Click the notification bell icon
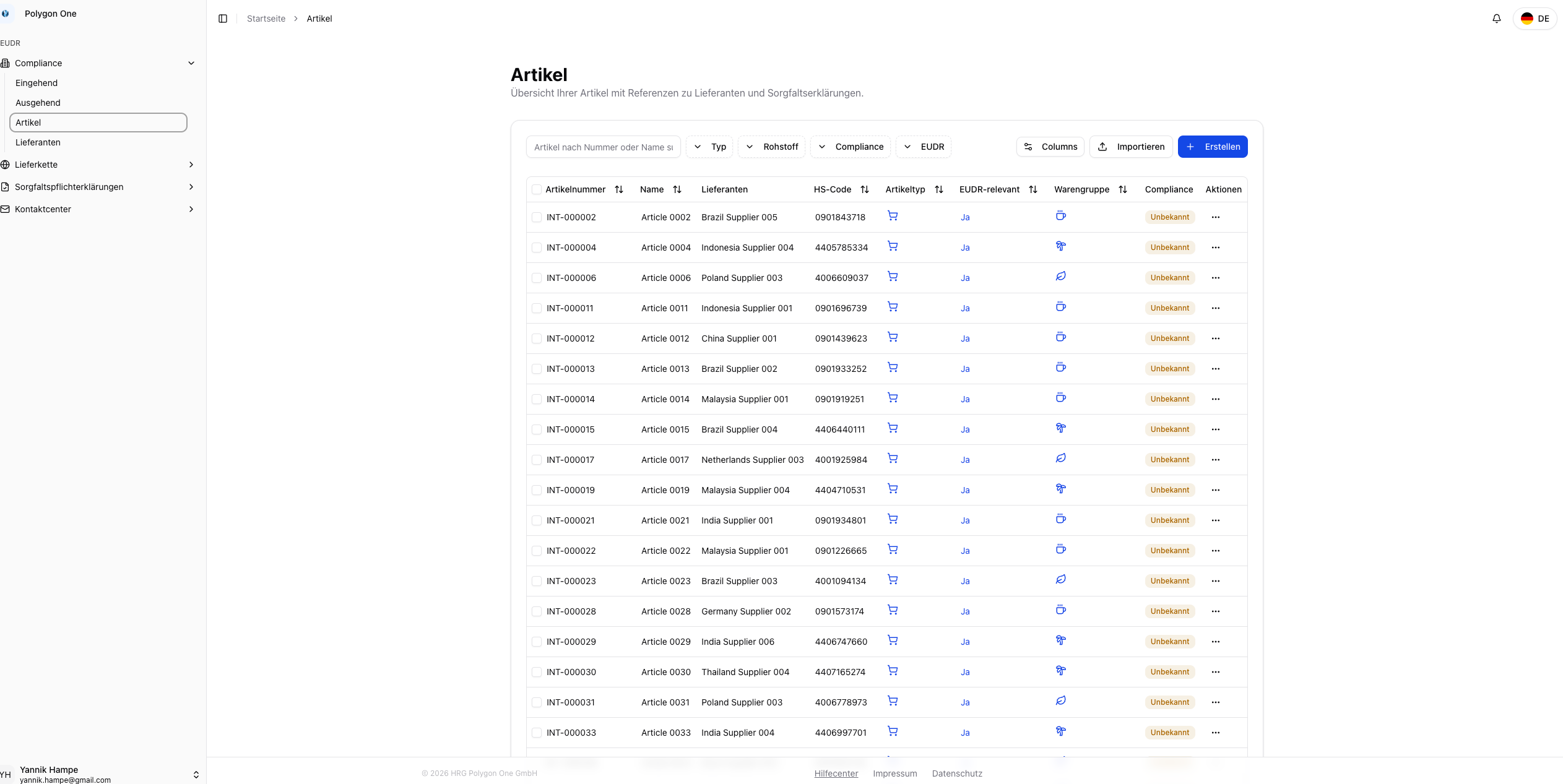Viewport: 1563px width, 784px height. (1496, 19)
